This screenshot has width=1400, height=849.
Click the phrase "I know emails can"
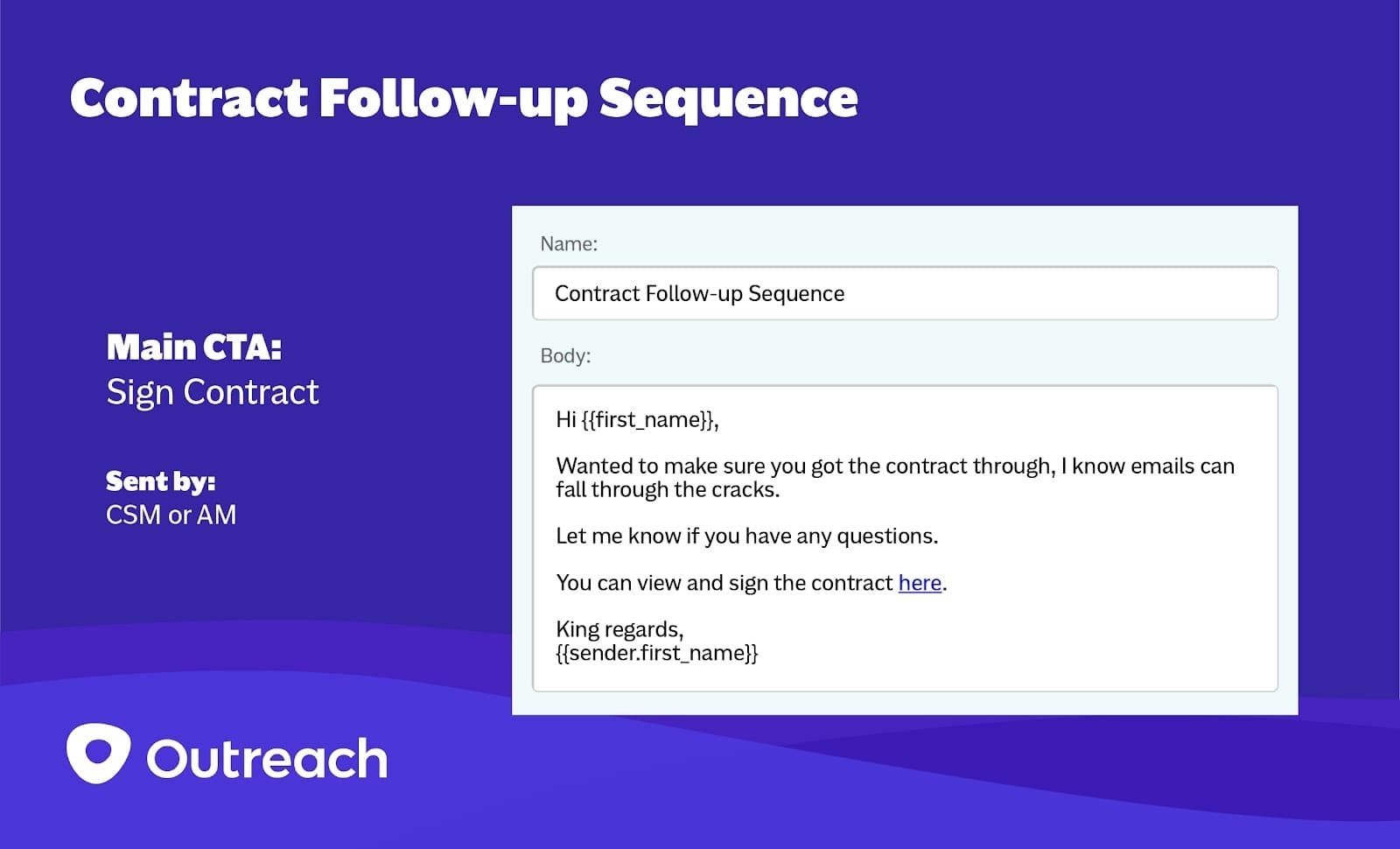[x=1147, y=467]
